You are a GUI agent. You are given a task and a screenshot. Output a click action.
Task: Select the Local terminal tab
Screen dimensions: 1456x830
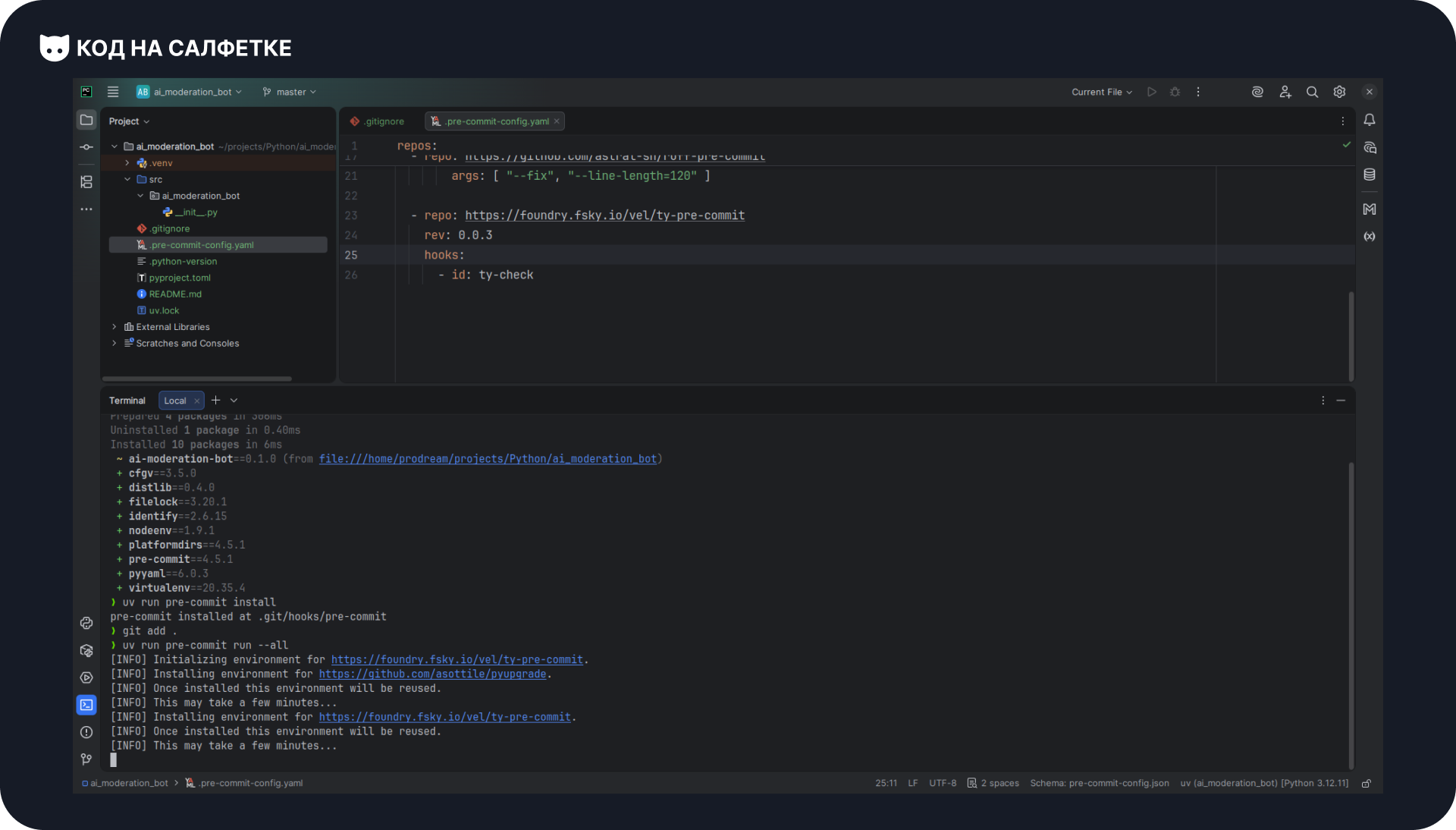(x=175, y=401)
